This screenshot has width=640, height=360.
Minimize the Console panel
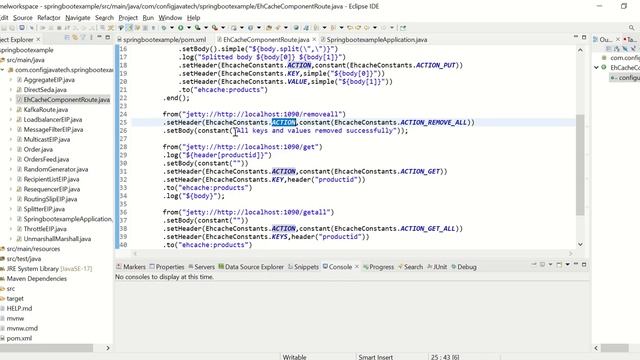576,264
